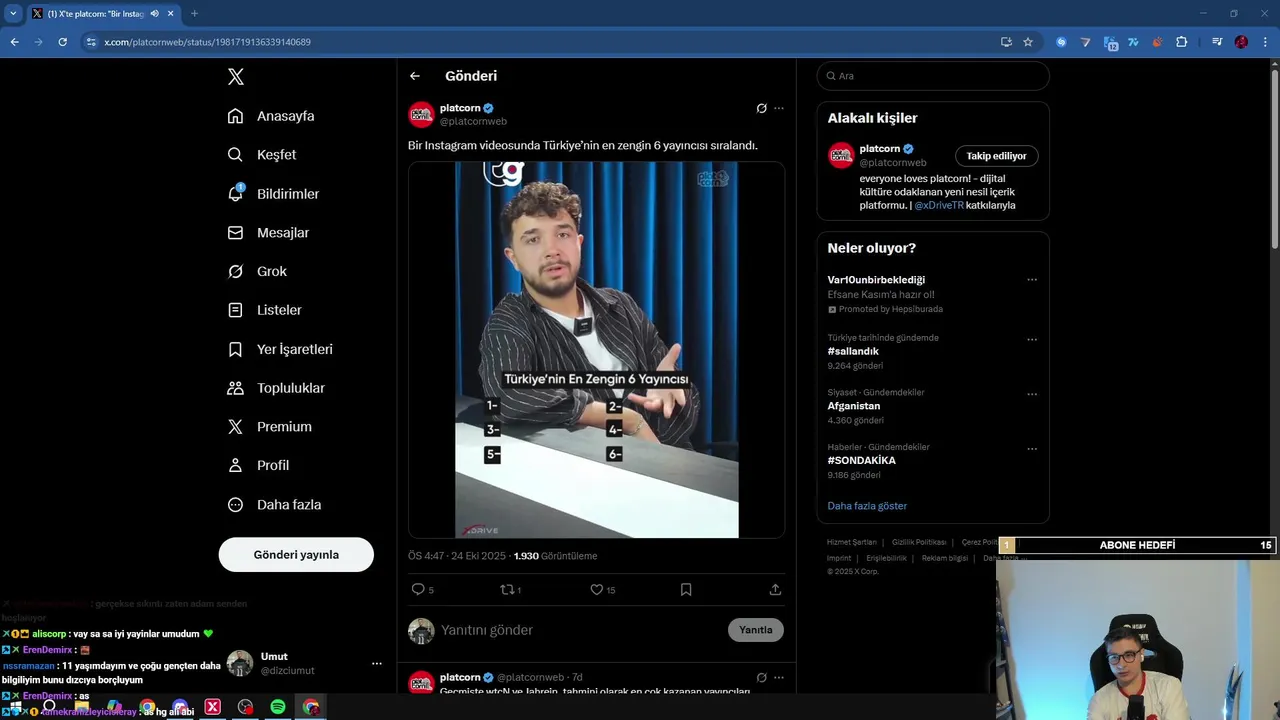
Task: Open Anasayfa home page
Action: point(271,116)
